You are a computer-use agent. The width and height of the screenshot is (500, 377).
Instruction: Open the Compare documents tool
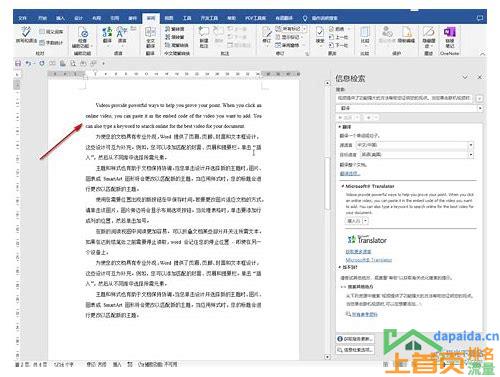pos(365,35)
